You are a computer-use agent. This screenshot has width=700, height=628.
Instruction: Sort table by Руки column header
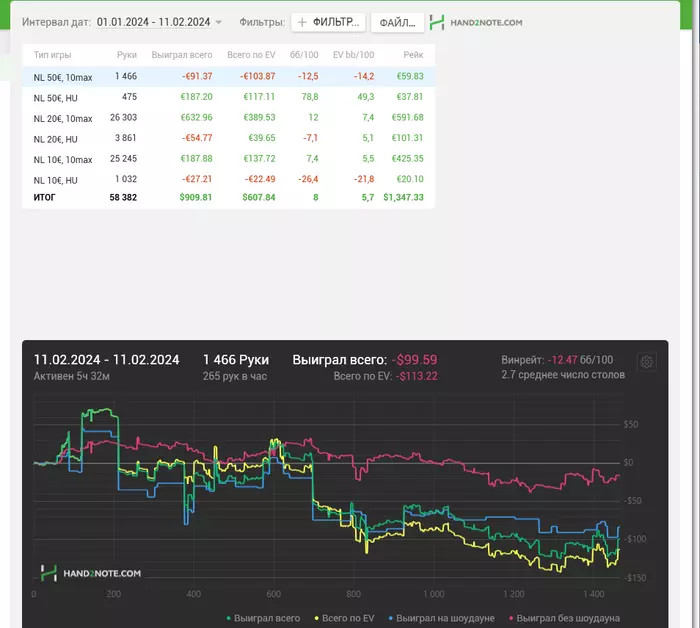point(126,55)
